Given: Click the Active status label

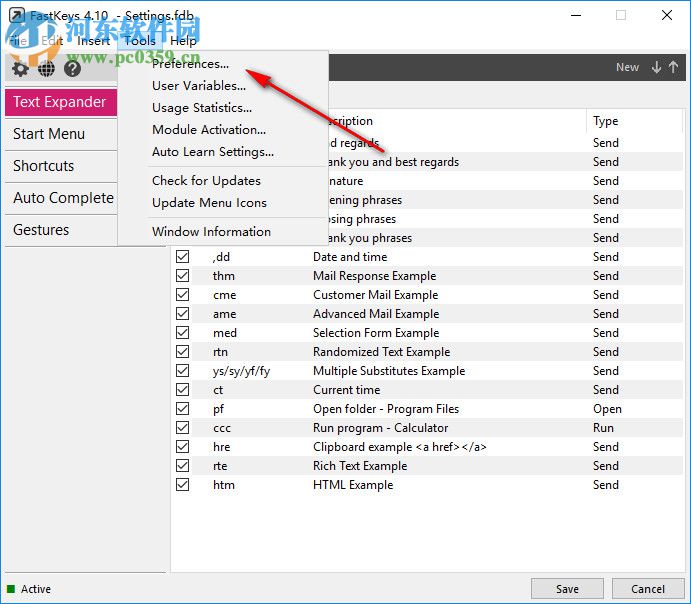Looking at the screenshot, I should tap(36, 589).
